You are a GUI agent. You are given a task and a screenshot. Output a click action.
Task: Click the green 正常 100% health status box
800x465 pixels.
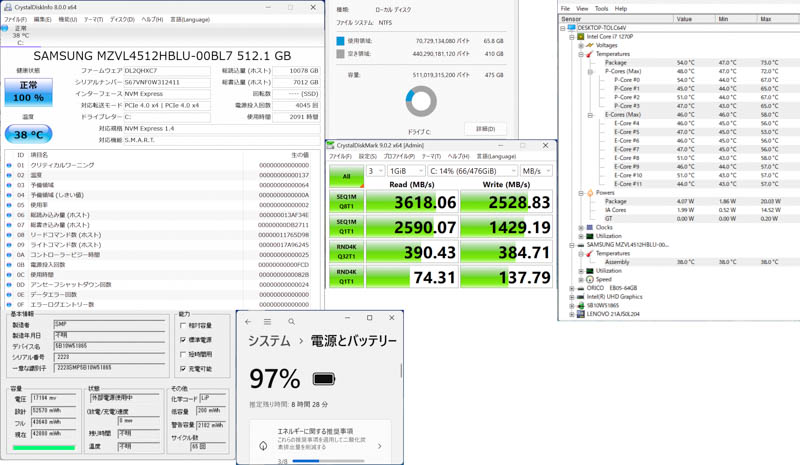(29, 92)
